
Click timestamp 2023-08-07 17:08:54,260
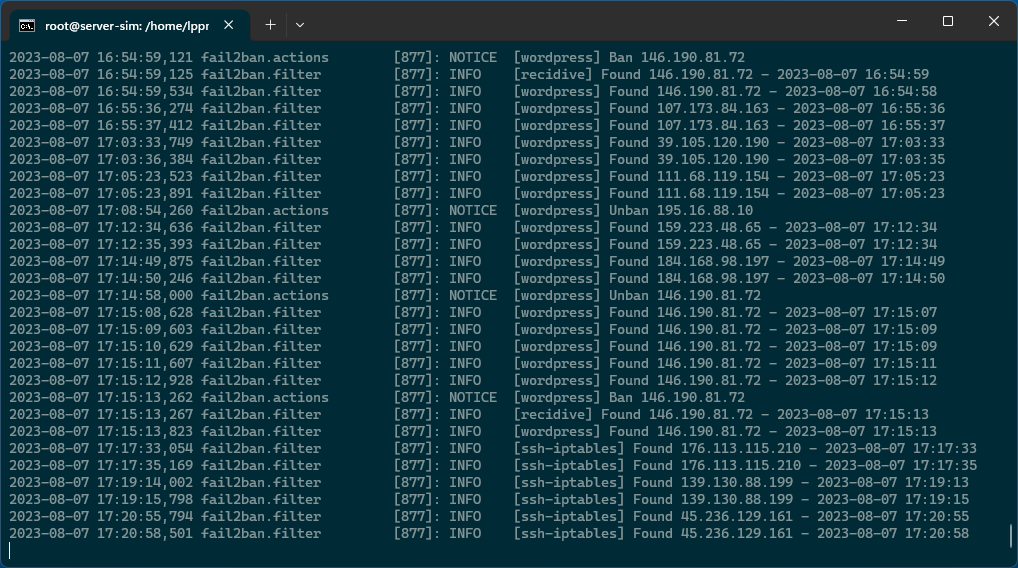point(101,210)
